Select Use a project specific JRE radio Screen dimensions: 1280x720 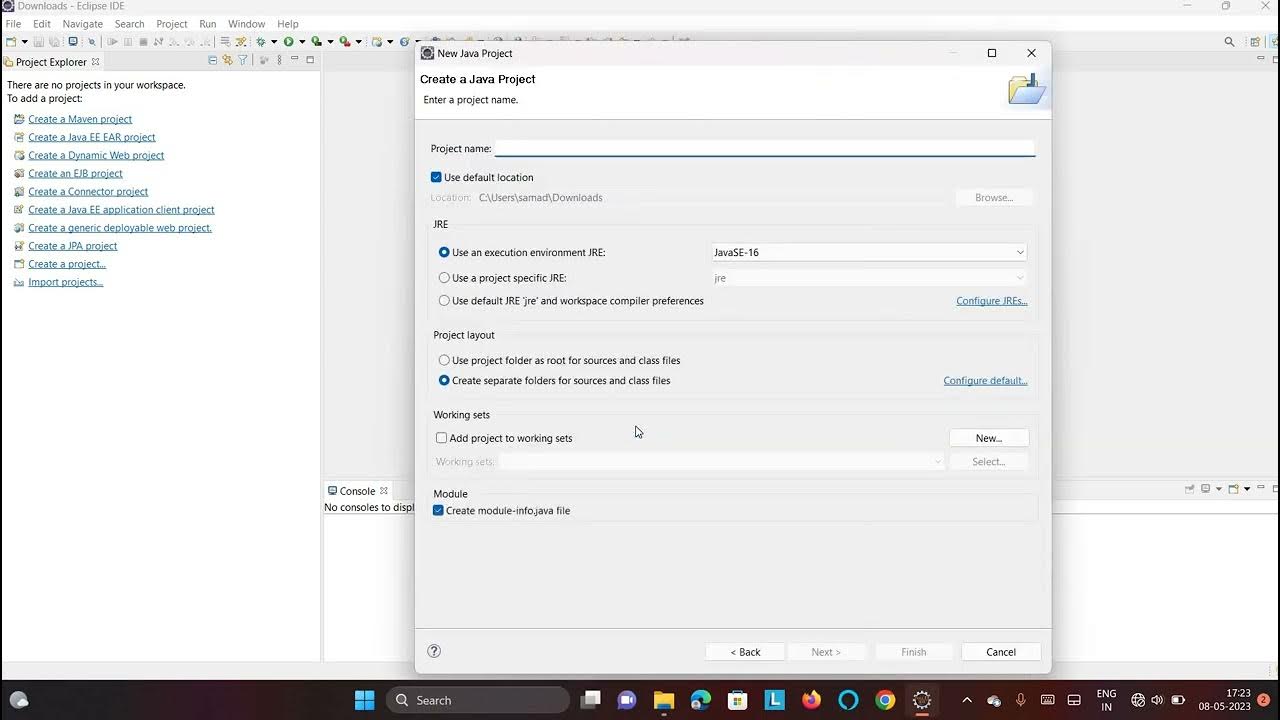(x=444, y=278)
